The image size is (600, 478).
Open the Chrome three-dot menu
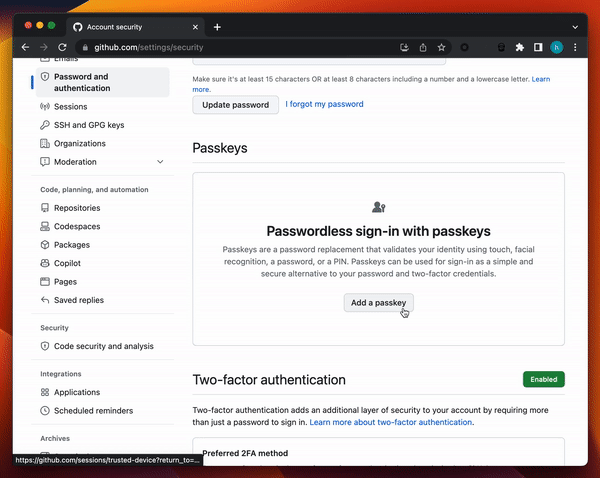click(x=575, y=47)
